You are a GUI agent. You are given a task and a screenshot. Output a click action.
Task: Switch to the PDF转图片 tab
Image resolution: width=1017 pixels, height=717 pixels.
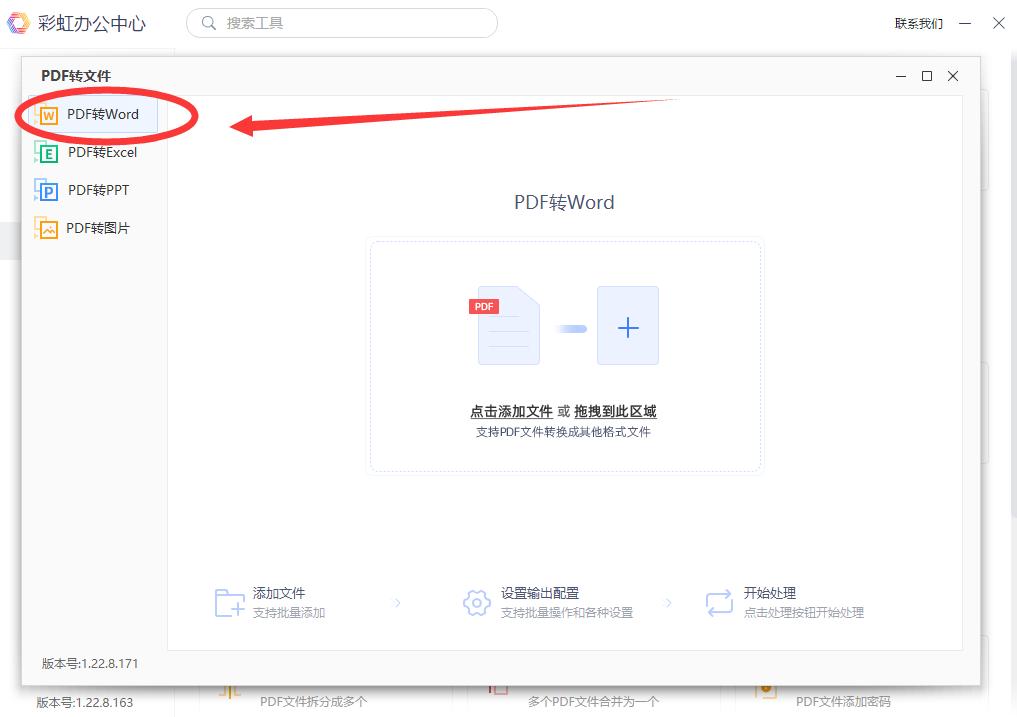100,228
